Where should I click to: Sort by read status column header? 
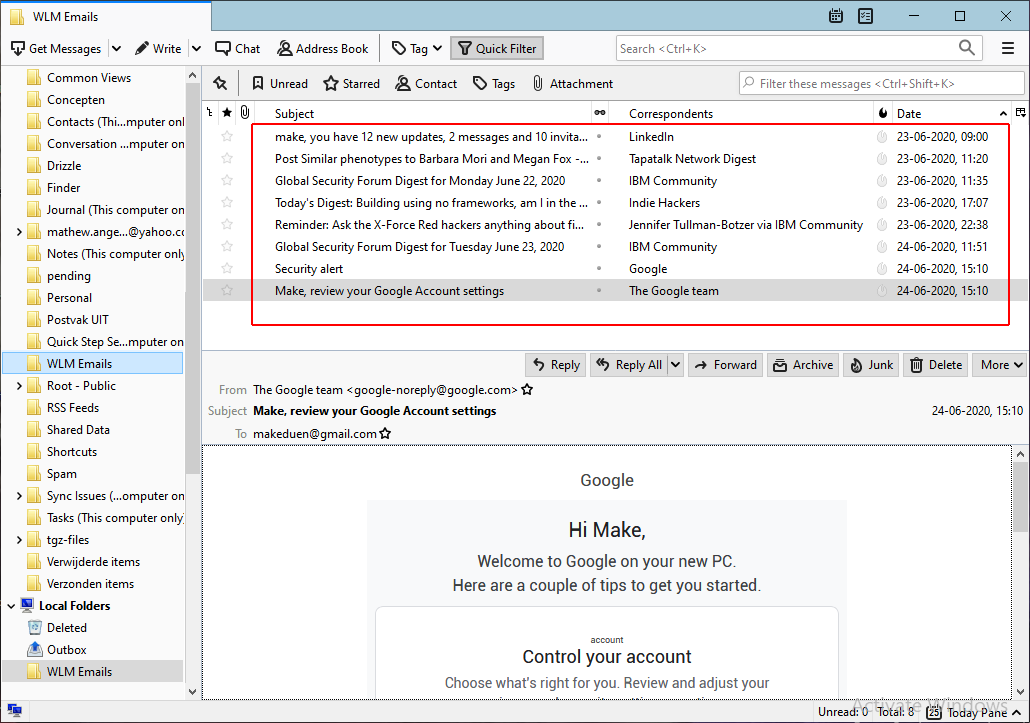click(x=600, y=113)
